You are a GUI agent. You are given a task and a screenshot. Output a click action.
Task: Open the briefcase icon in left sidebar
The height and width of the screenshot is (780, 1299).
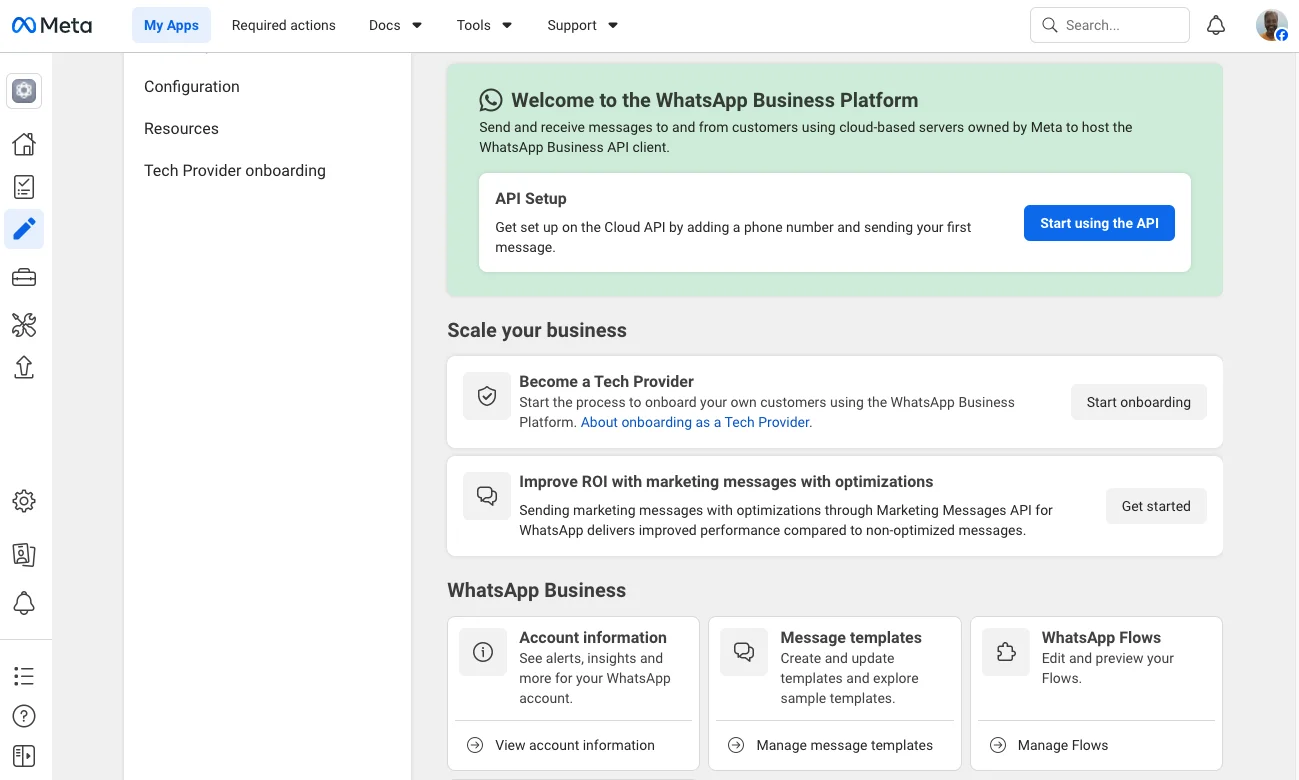point(24,277)
